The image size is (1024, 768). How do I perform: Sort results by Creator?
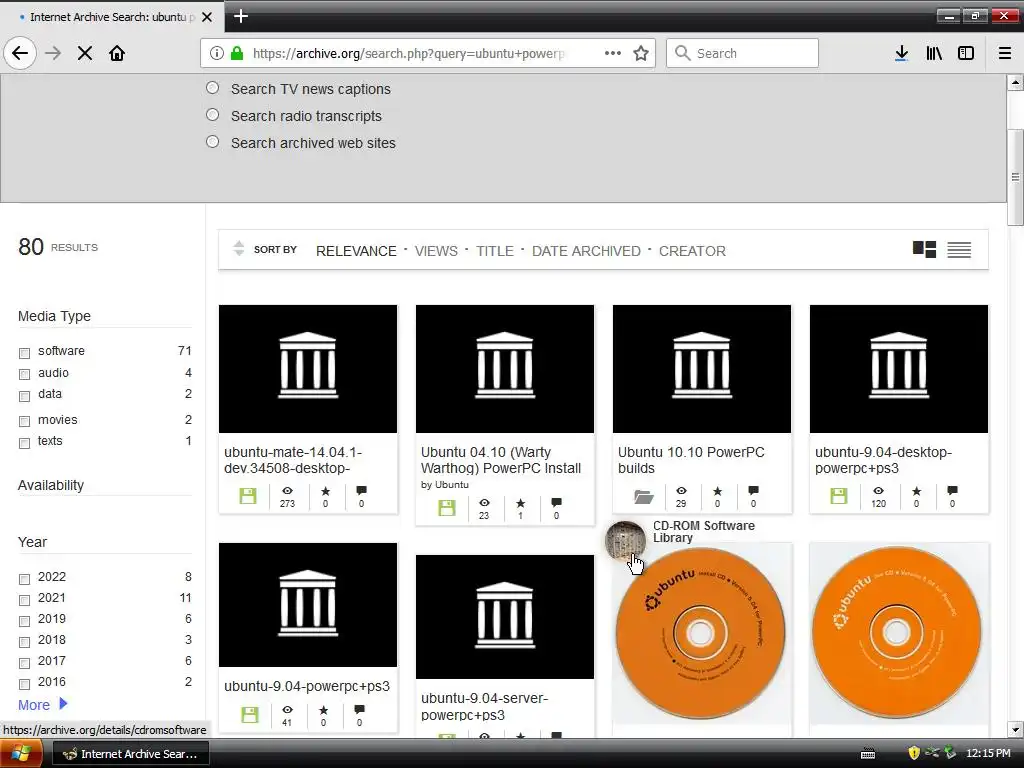coord(692,251)
